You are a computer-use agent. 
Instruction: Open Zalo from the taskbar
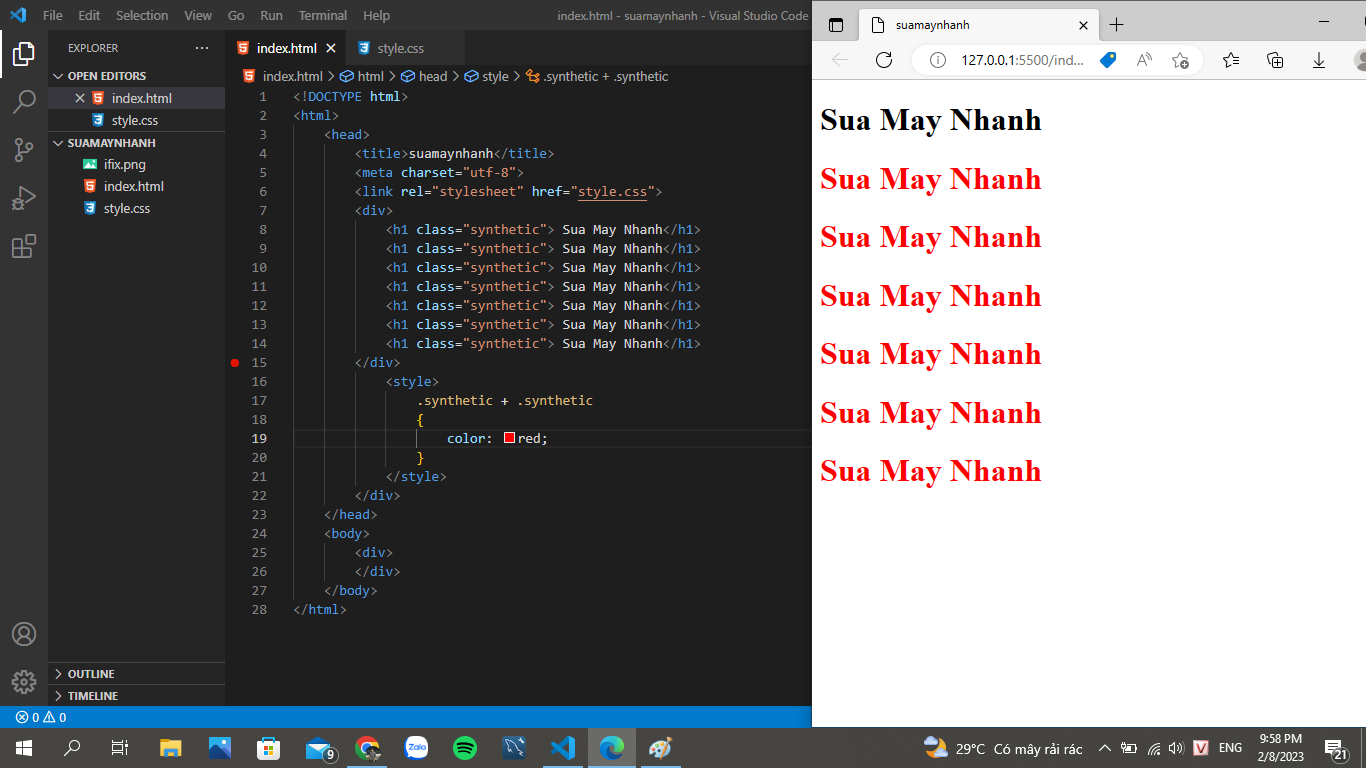point(416,747)
